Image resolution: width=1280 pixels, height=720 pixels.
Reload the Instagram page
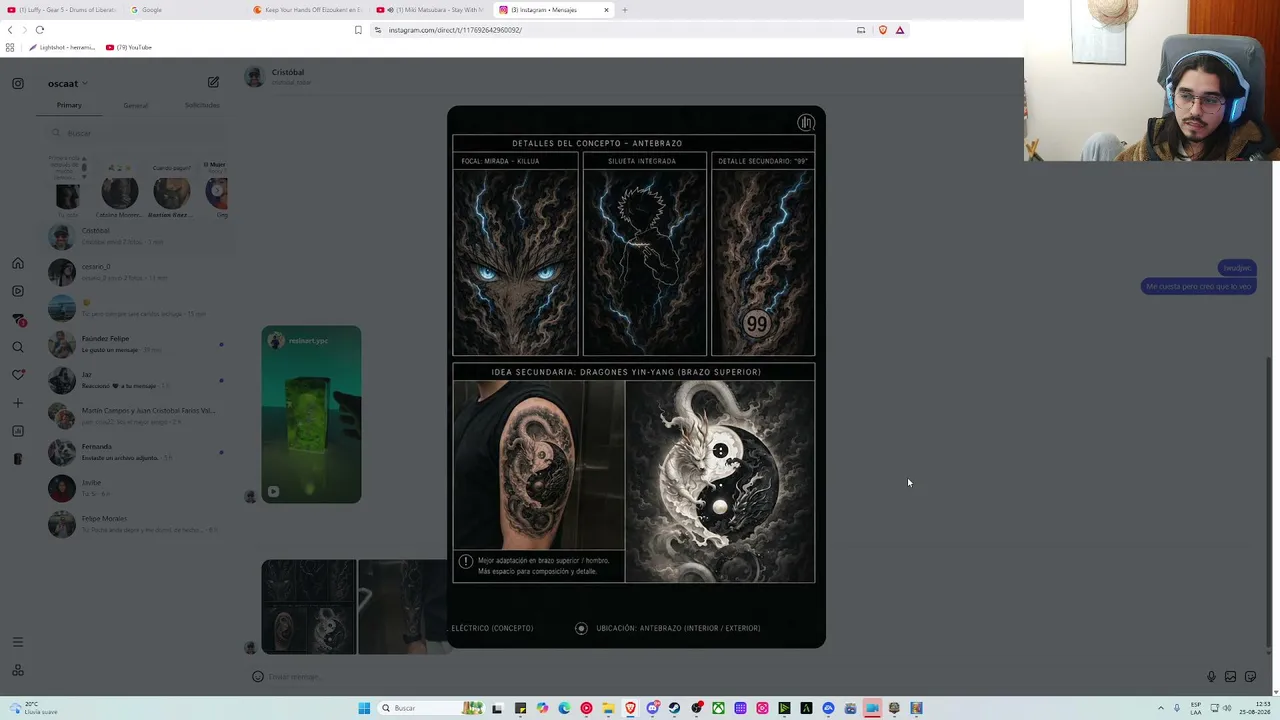pyautogui.click(x=40, y=30)
